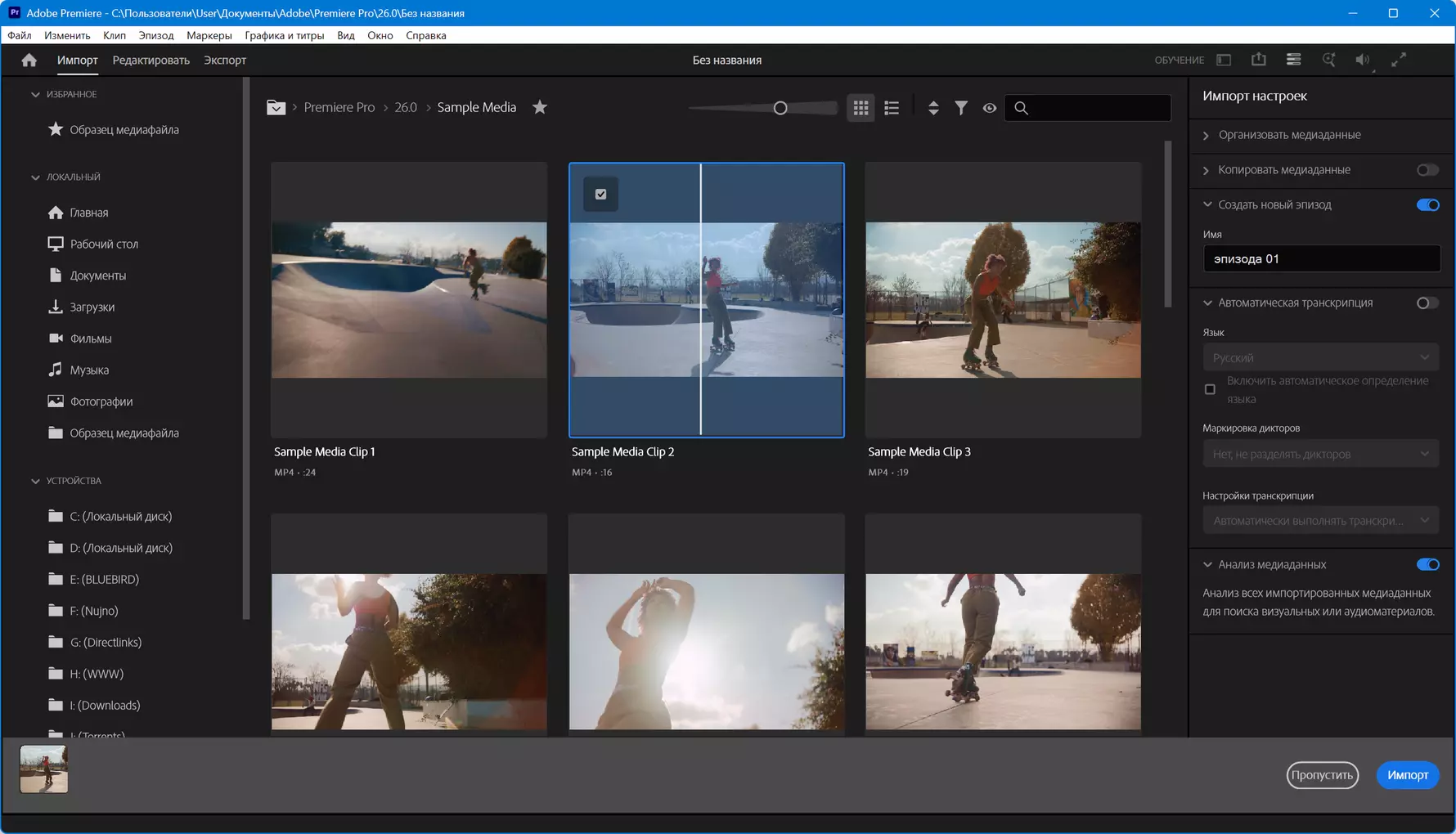1456x834 pixels.
Task: Click the quick export share icon
Action: point(1259,60)
